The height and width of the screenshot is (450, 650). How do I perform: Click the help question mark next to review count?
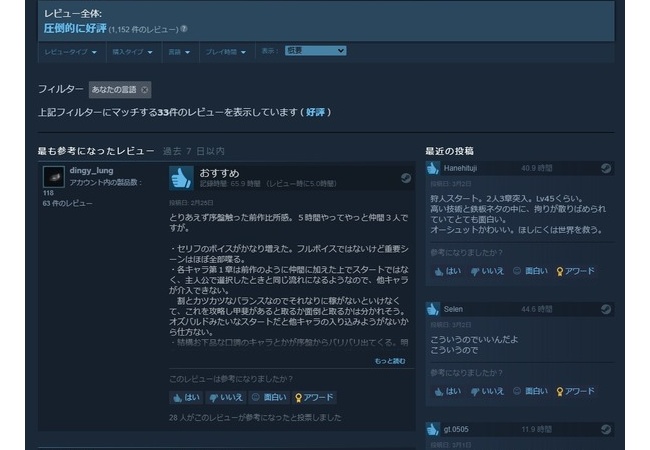click(184, 29)
